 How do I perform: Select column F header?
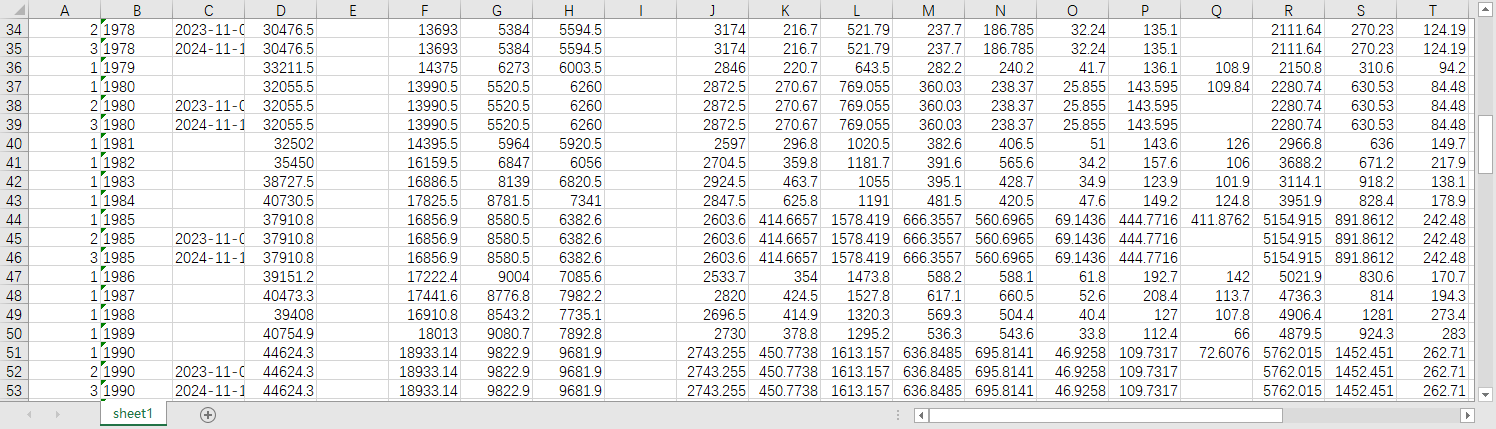click(x=425, y=10)
